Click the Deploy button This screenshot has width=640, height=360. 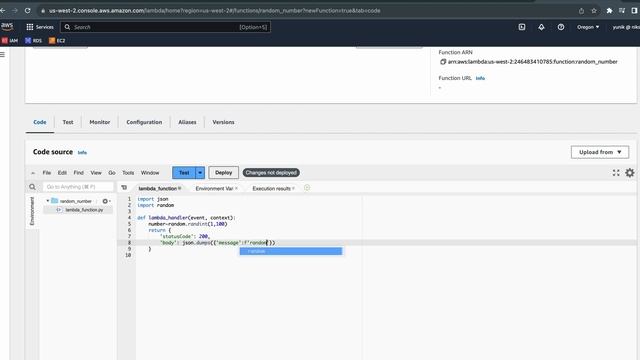point(223,173)
